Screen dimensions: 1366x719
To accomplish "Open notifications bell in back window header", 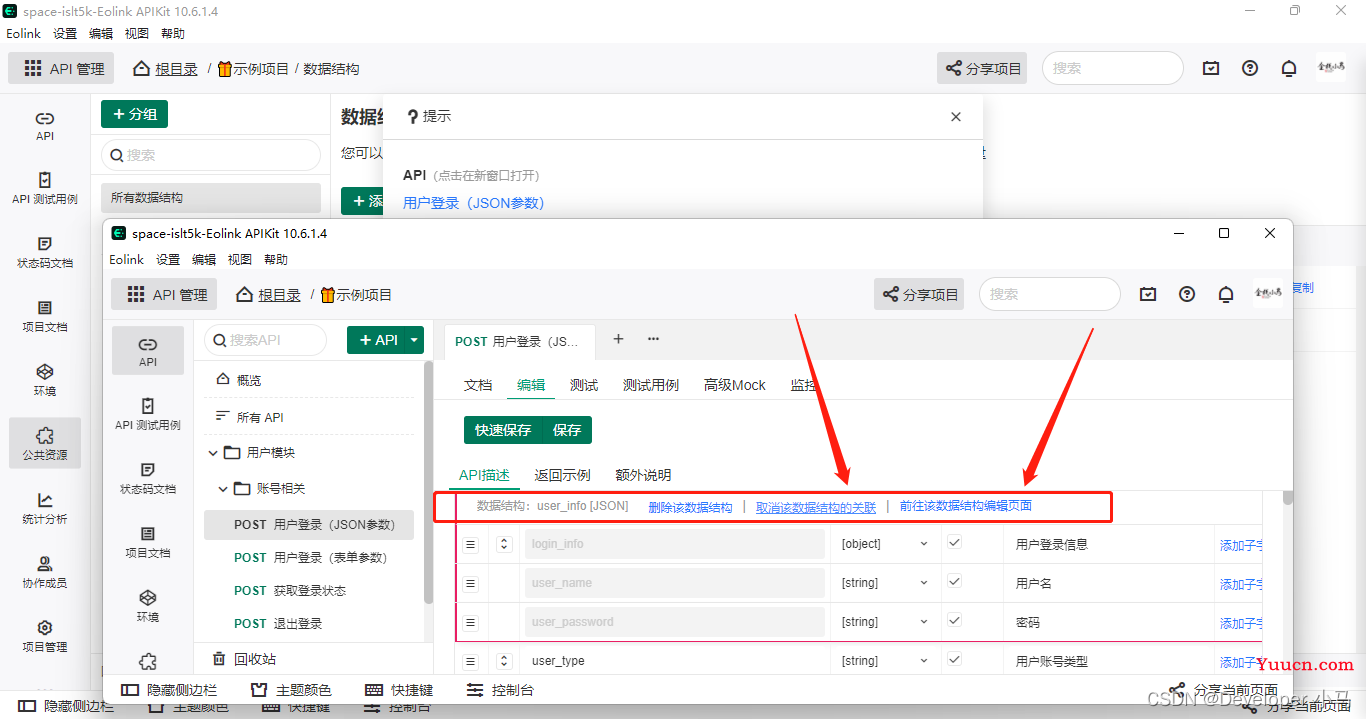I will 1289,68.
